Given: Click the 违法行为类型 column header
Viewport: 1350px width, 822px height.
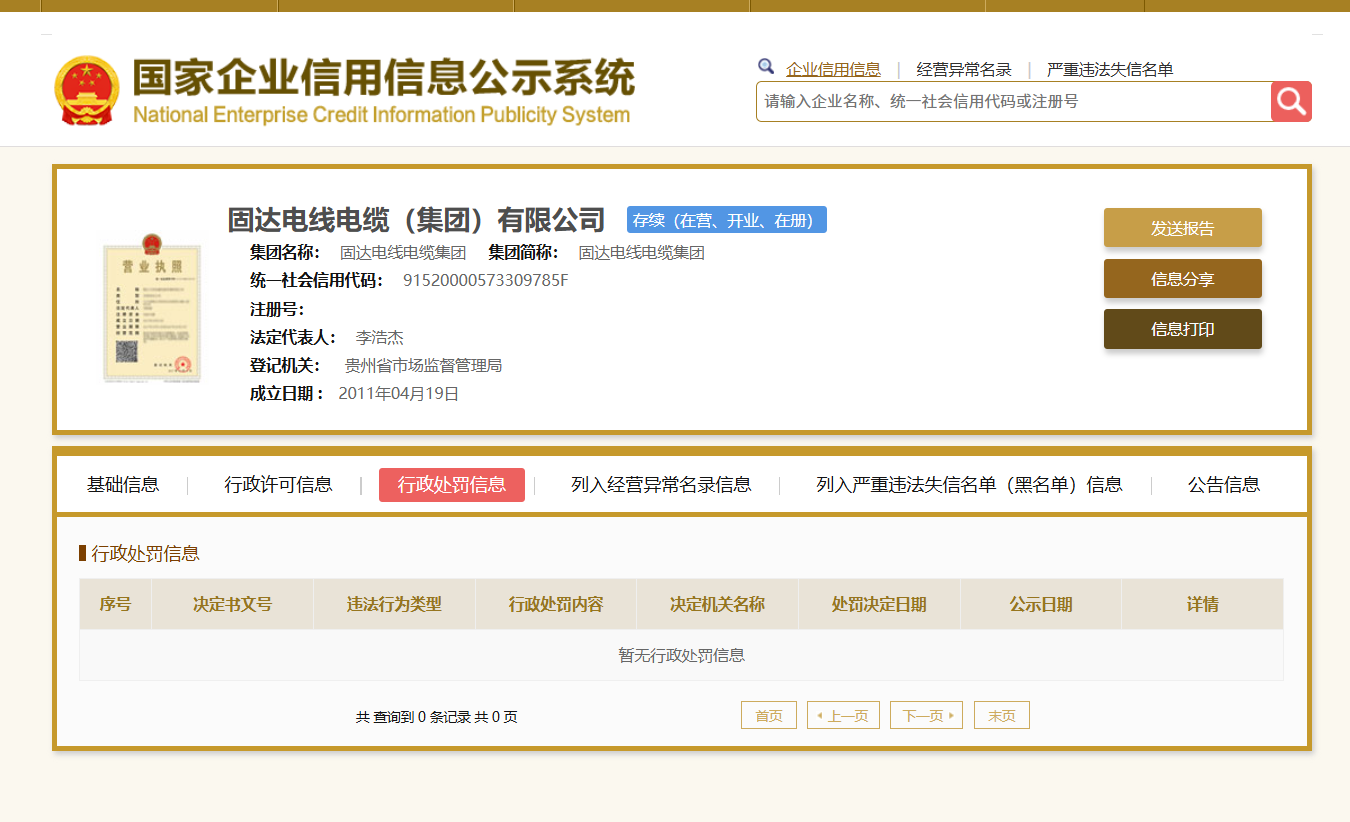Looking at the screenshot, I should [394, 604].
